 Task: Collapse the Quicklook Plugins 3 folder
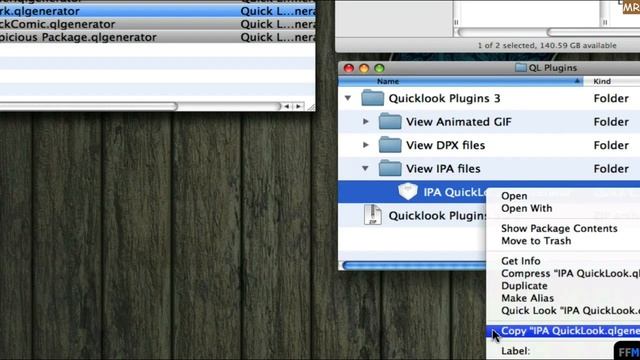click(x=348, y=98)
